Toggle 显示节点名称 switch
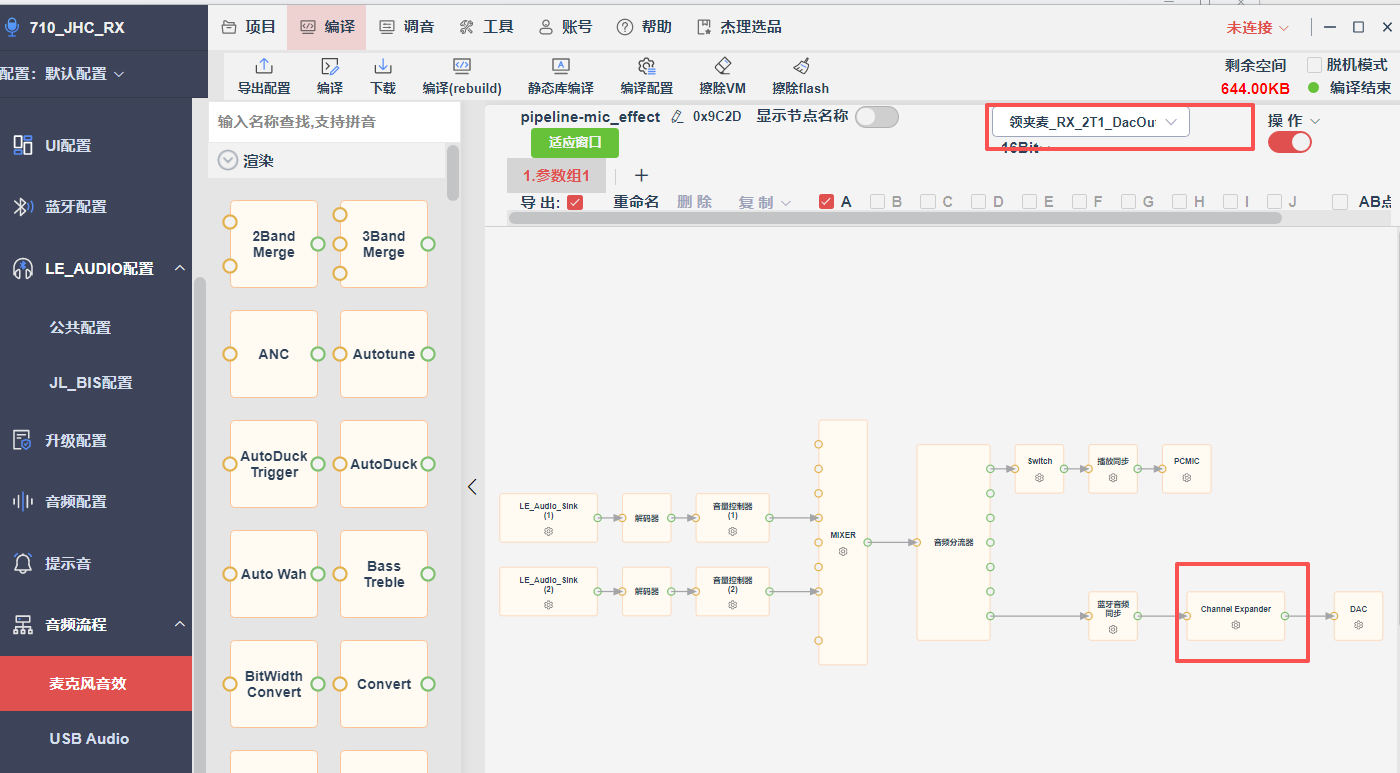The height and width of the screenshot is (773, 1400). 876,117
